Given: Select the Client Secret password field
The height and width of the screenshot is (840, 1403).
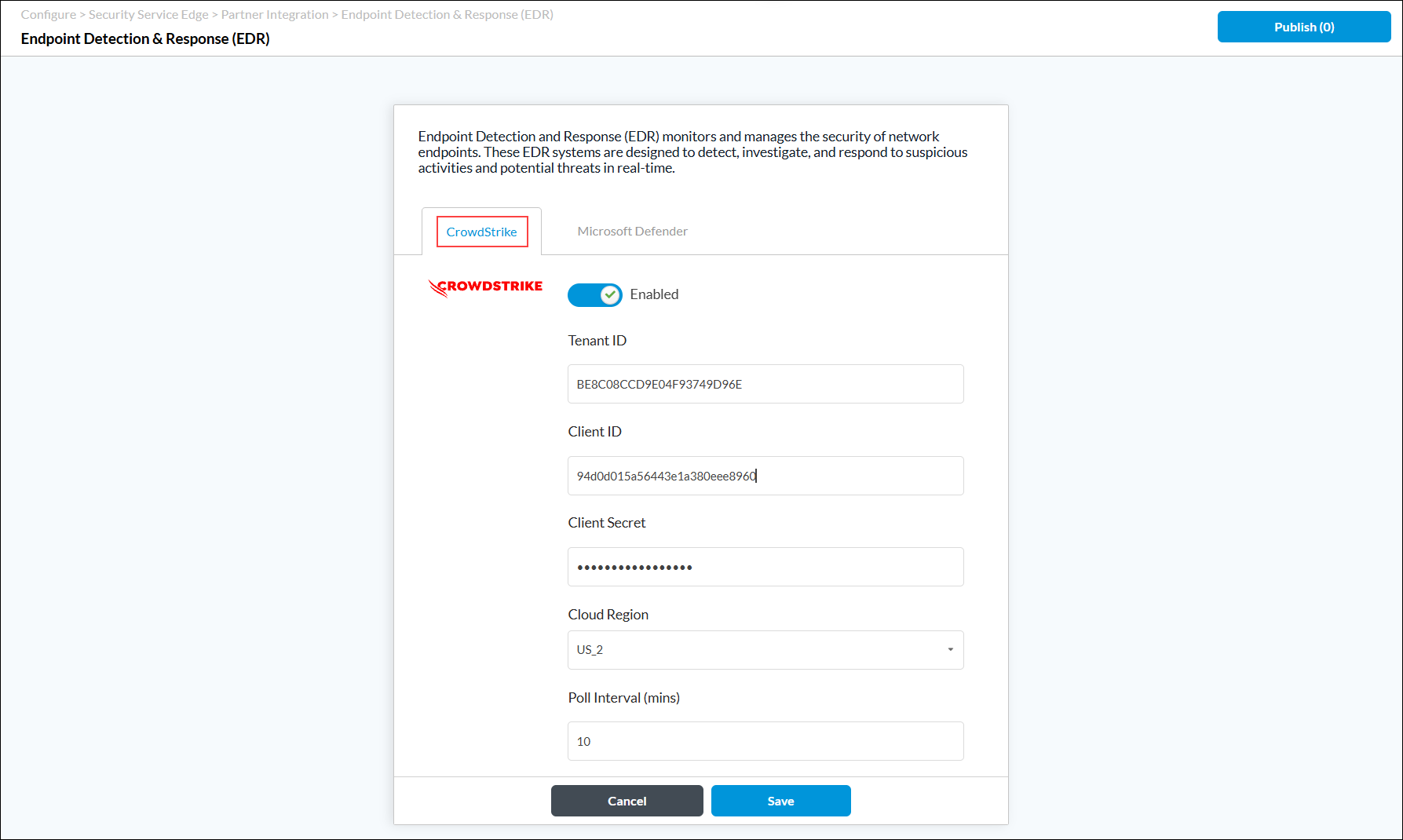Looking at the screenshot, I should [x=765, y=567].
